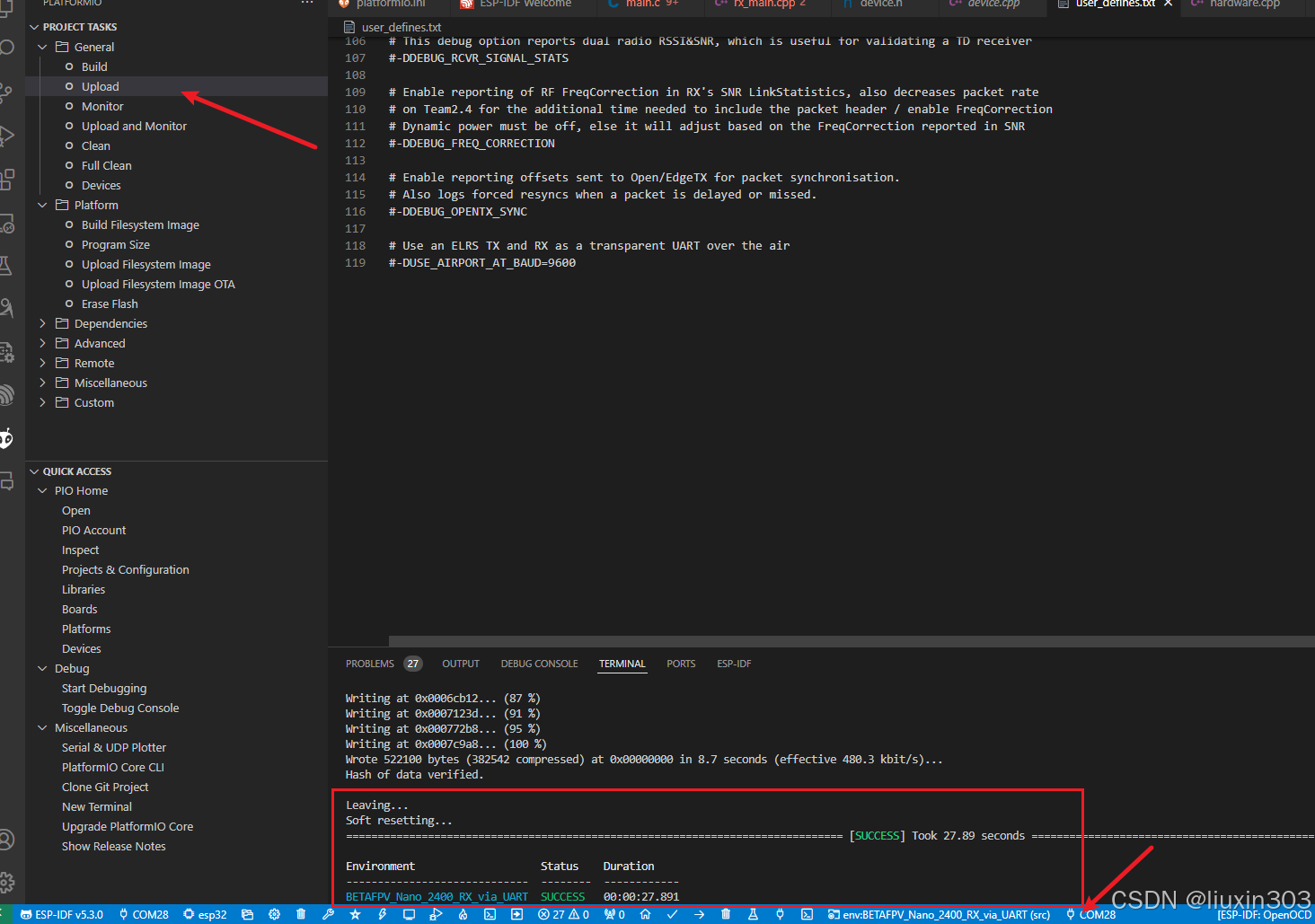
Task: Click ESP-IDF Build wrench icon
Action: [x=328, y=914]
